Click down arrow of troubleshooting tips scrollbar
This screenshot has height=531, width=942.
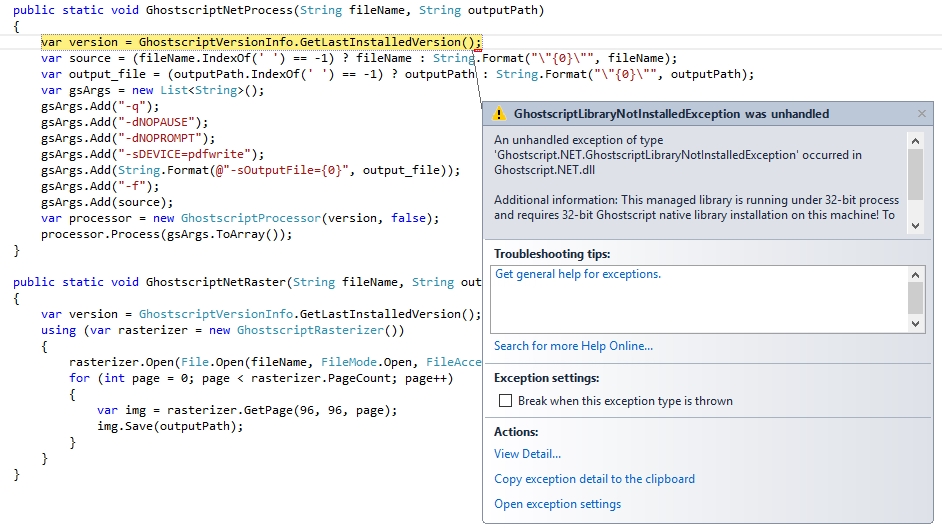915,324
